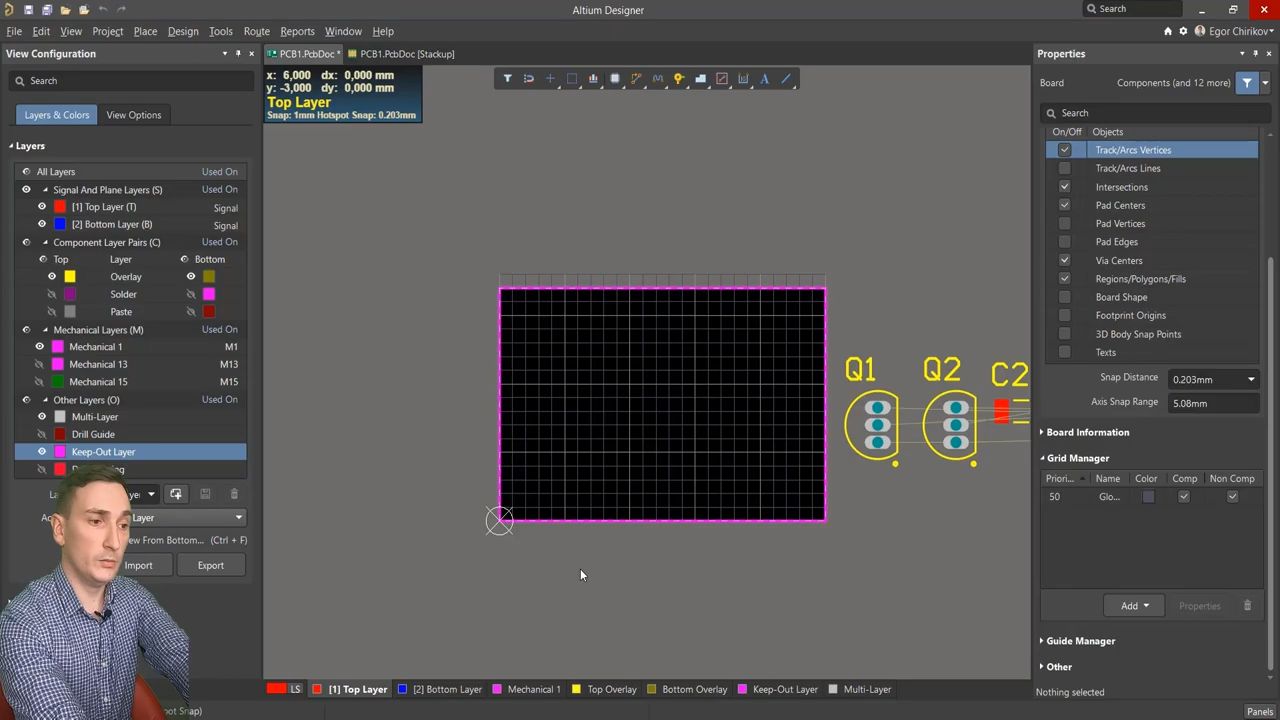Click the snapping magnet icon

[529, 79]
